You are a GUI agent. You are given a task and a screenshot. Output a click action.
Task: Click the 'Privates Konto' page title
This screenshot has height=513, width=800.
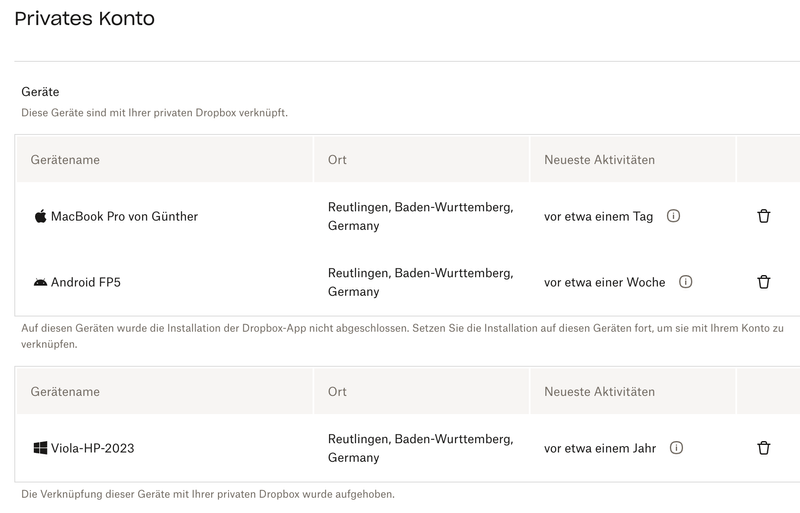84,18
